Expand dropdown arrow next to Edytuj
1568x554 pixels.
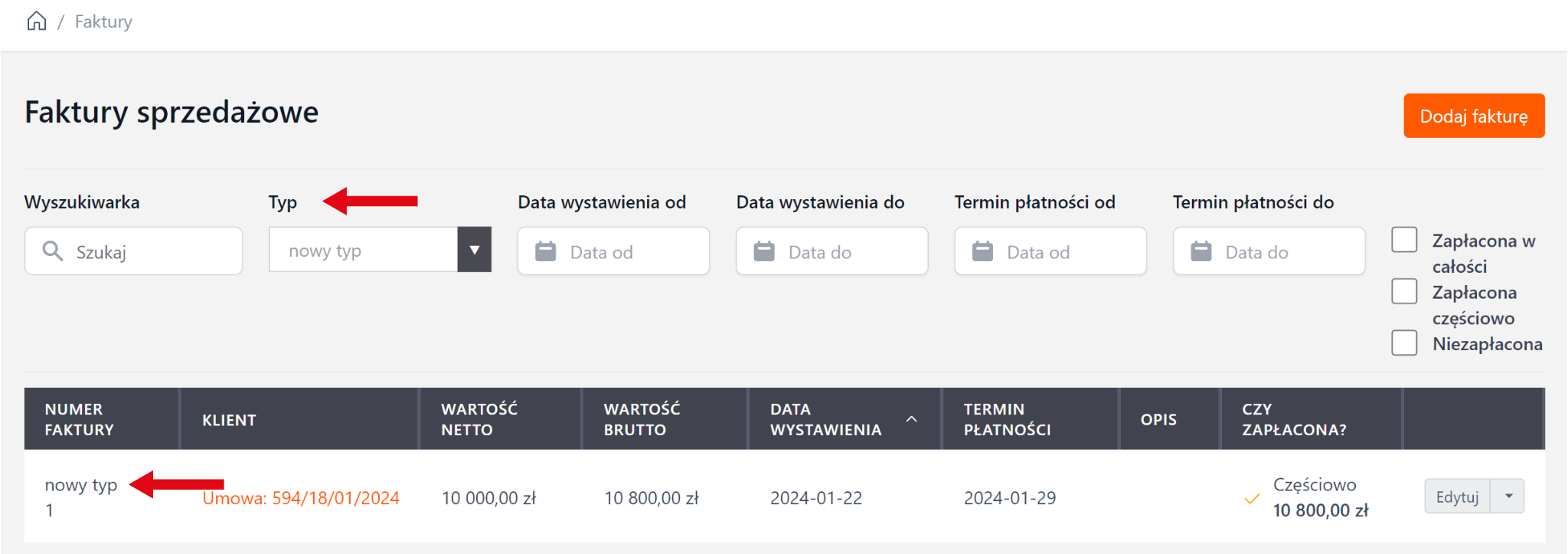(x=1508, y=497)
